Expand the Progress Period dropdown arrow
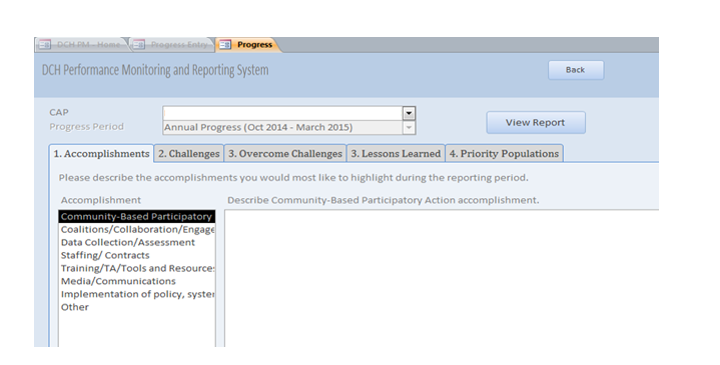Viewport: 720px width, 365px height. coord(409,128)
